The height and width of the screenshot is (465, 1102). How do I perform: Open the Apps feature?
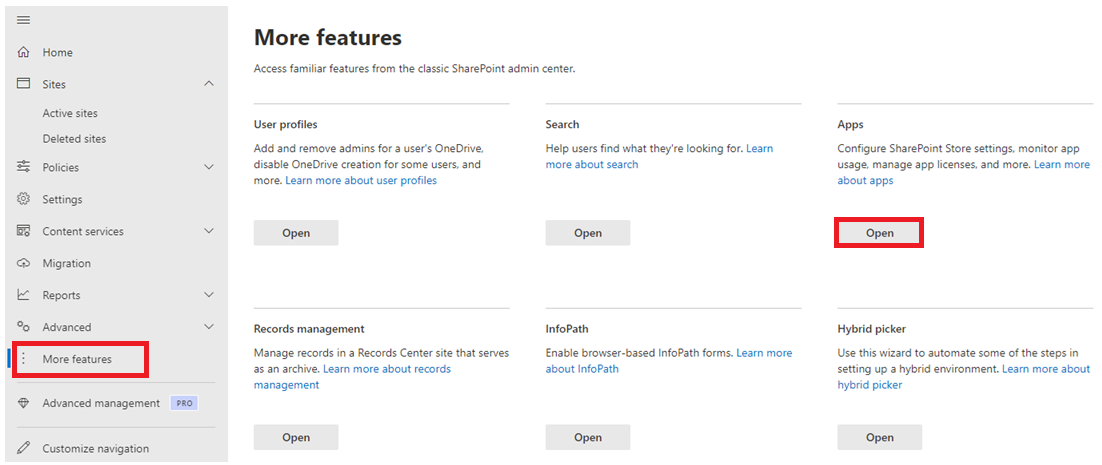pyautogui.click(x=879, y=233)
